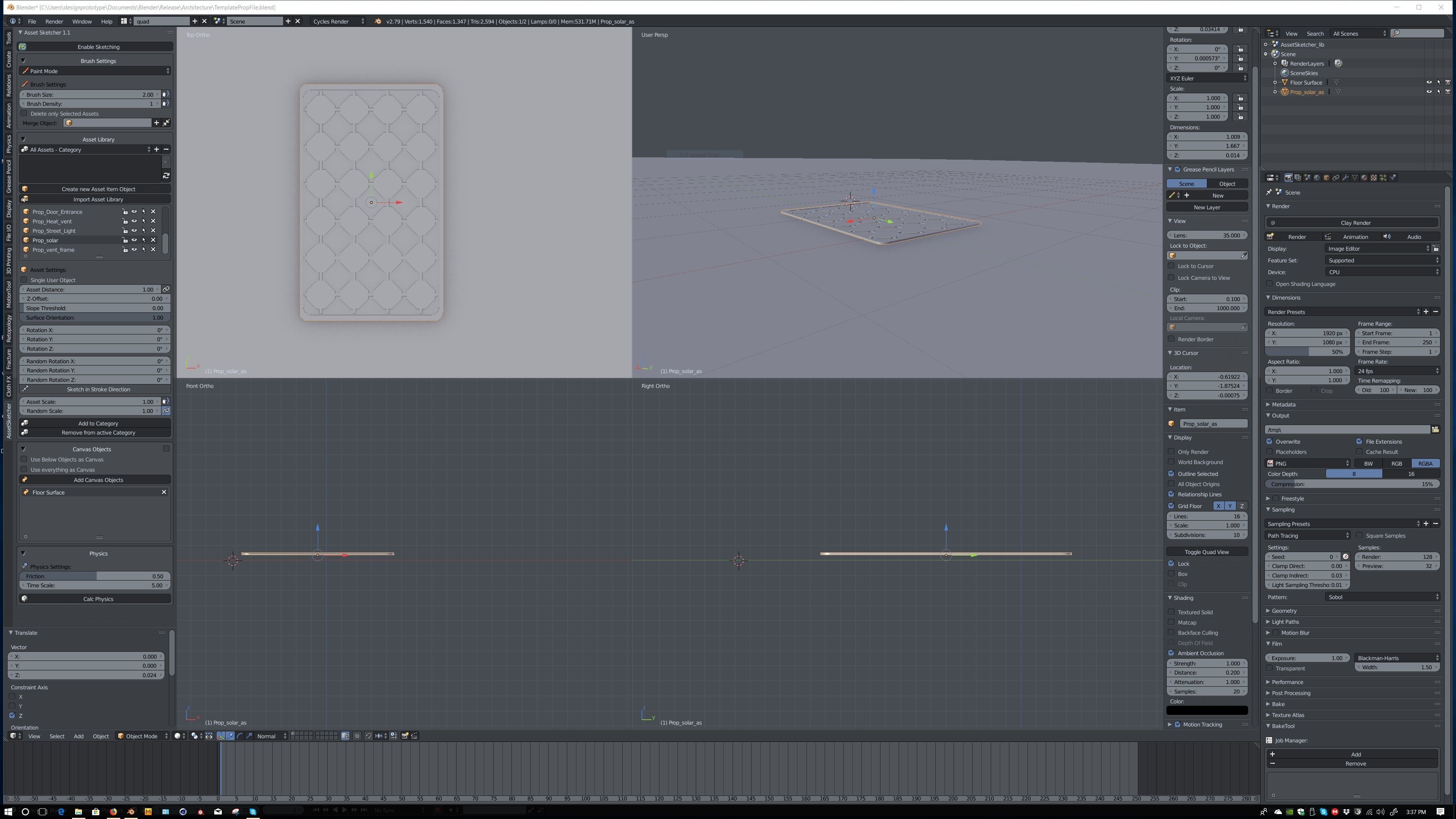Click the OpenGL render camera icon
This screenshot has height=819, width=1456.
(405, 736)
